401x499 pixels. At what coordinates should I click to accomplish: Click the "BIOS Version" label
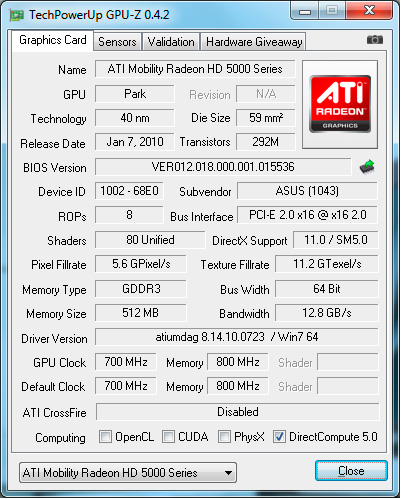point(55,168)
